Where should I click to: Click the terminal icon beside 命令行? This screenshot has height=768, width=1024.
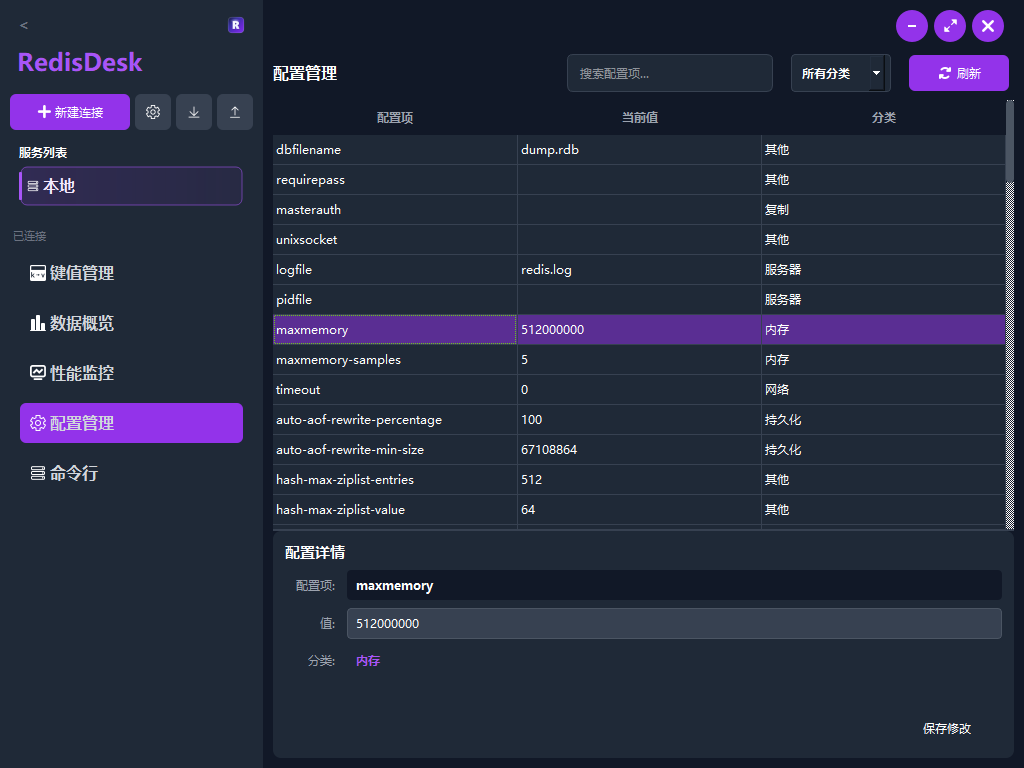coord(38,473)
